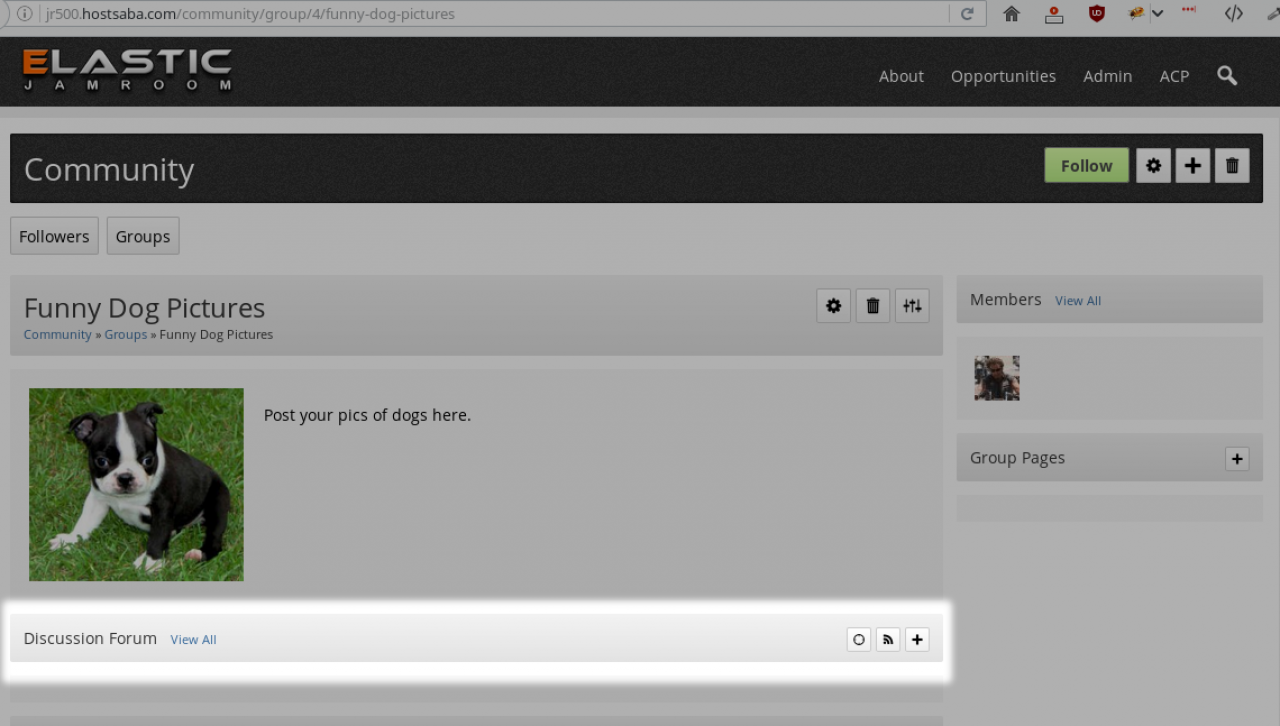Open the About menu

click(x=901, y=76)
